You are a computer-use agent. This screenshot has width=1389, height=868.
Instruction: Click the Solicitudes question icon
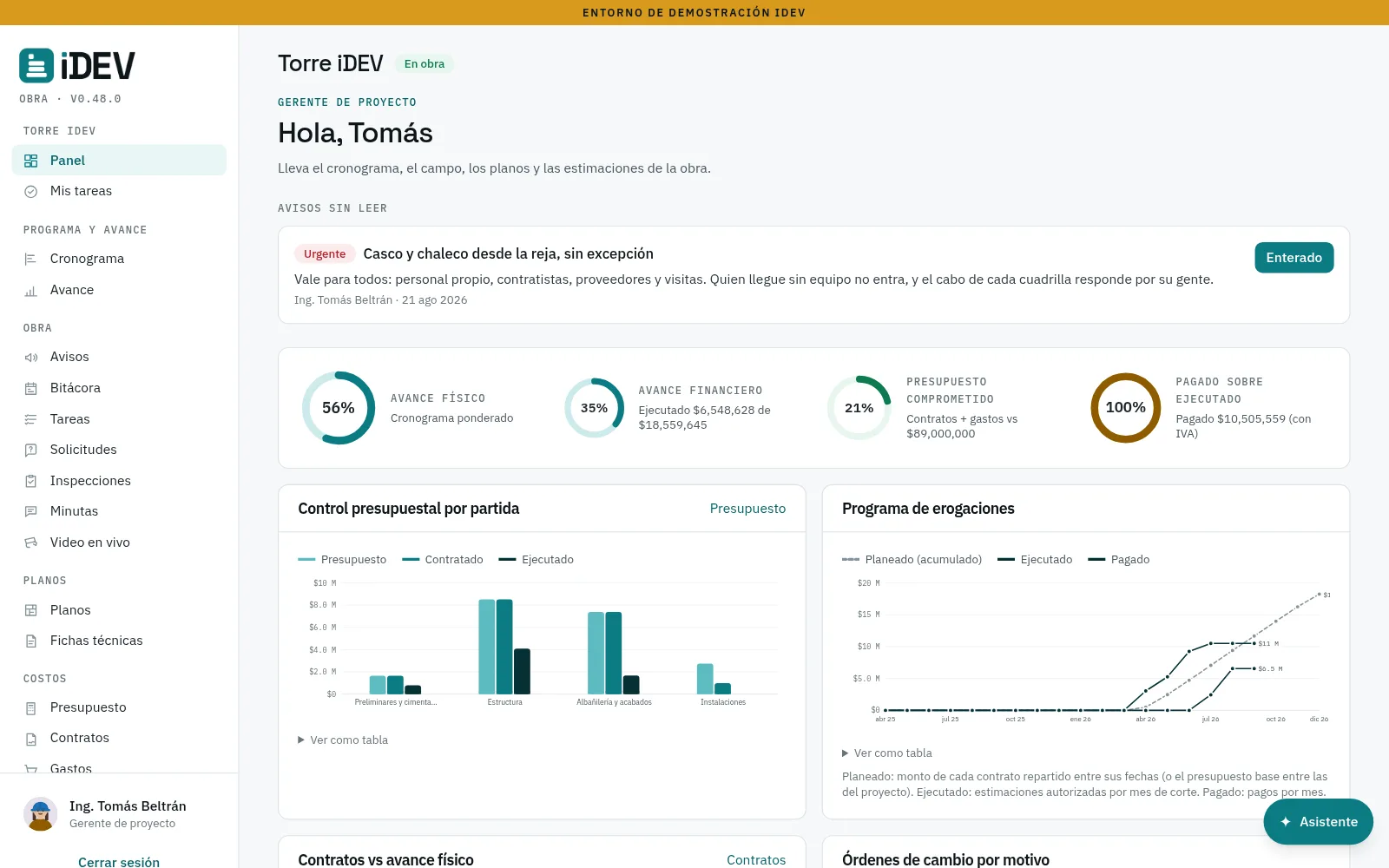coord(31,450)
